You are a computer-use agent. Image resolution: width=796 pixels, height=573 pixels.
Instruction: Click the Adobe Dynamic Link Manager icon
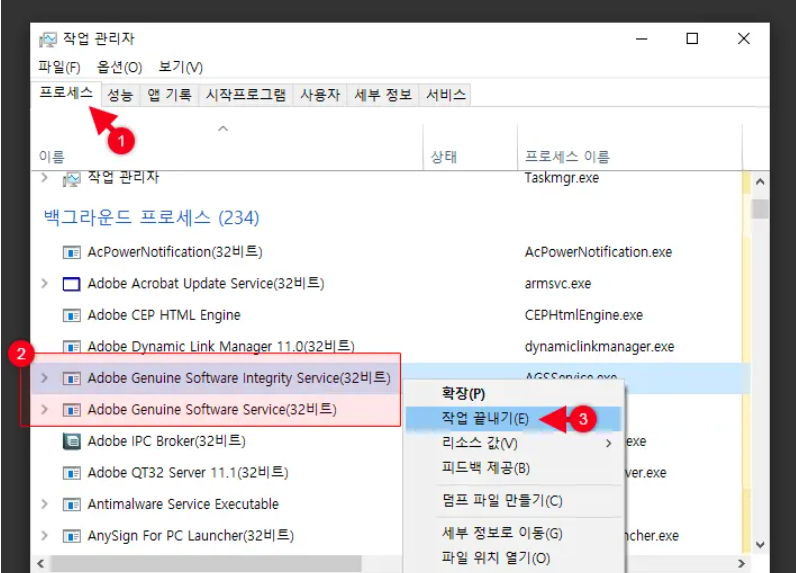click(x=72, y=347)
